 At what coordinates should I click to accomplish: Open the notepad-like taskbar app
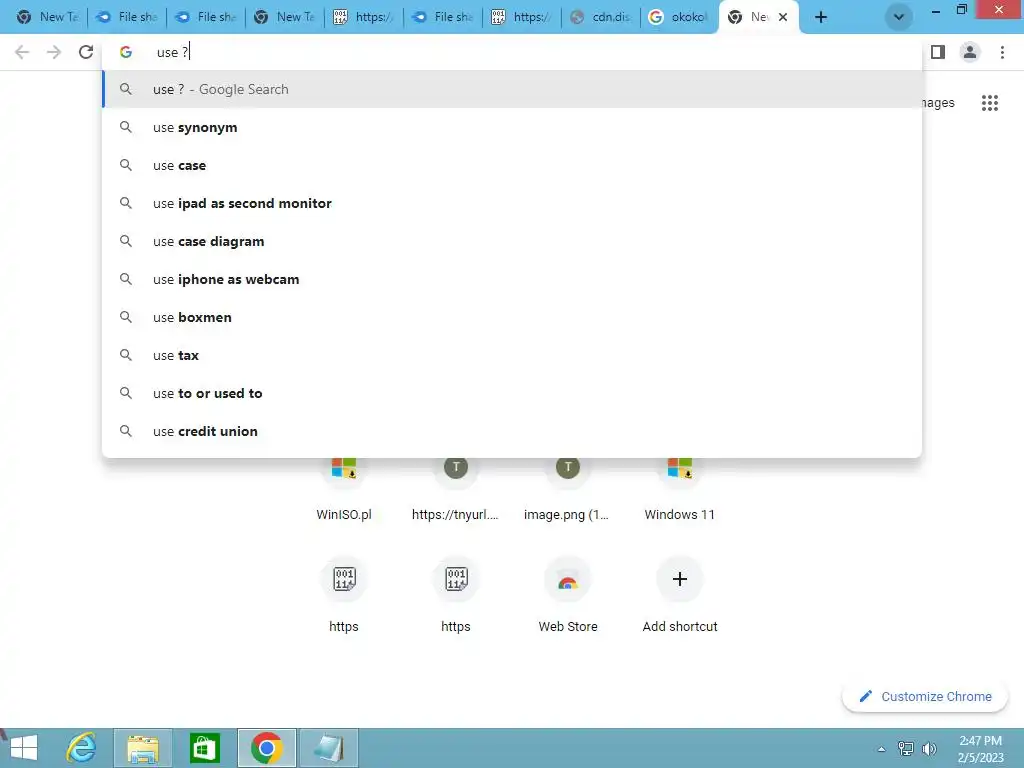(328, 748)
